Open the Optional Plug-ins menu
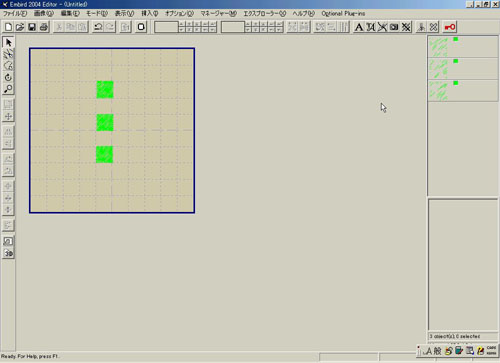The image size is (500, 363). tap(343, 13)
